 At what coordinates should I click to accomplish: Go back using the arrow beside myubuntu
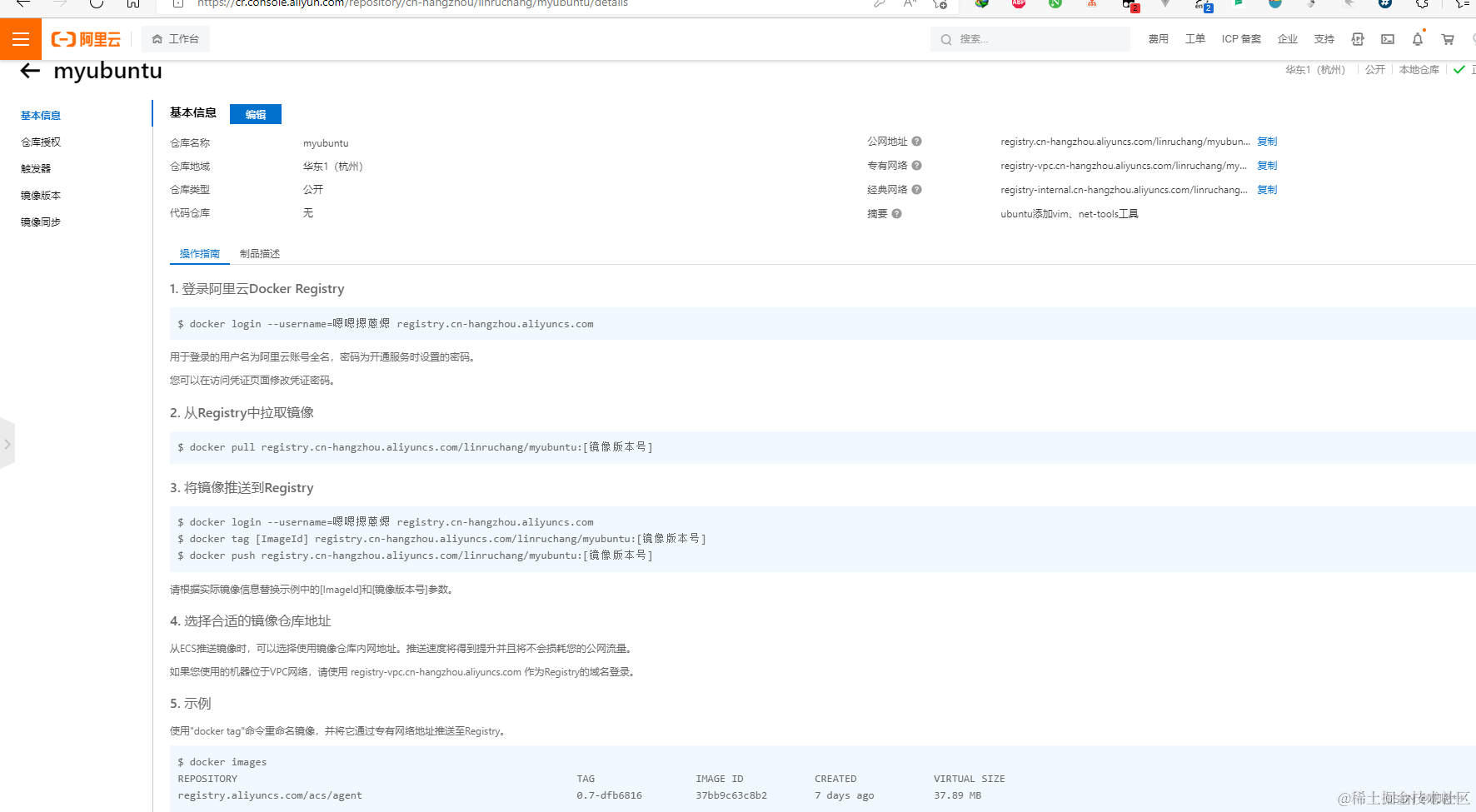pyautogui.click(x=30, y=71)
